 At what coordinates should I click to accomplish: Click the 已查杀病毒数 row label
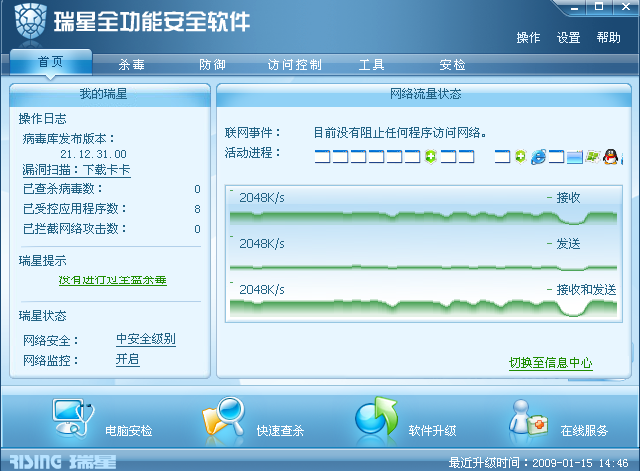point(62,189)
